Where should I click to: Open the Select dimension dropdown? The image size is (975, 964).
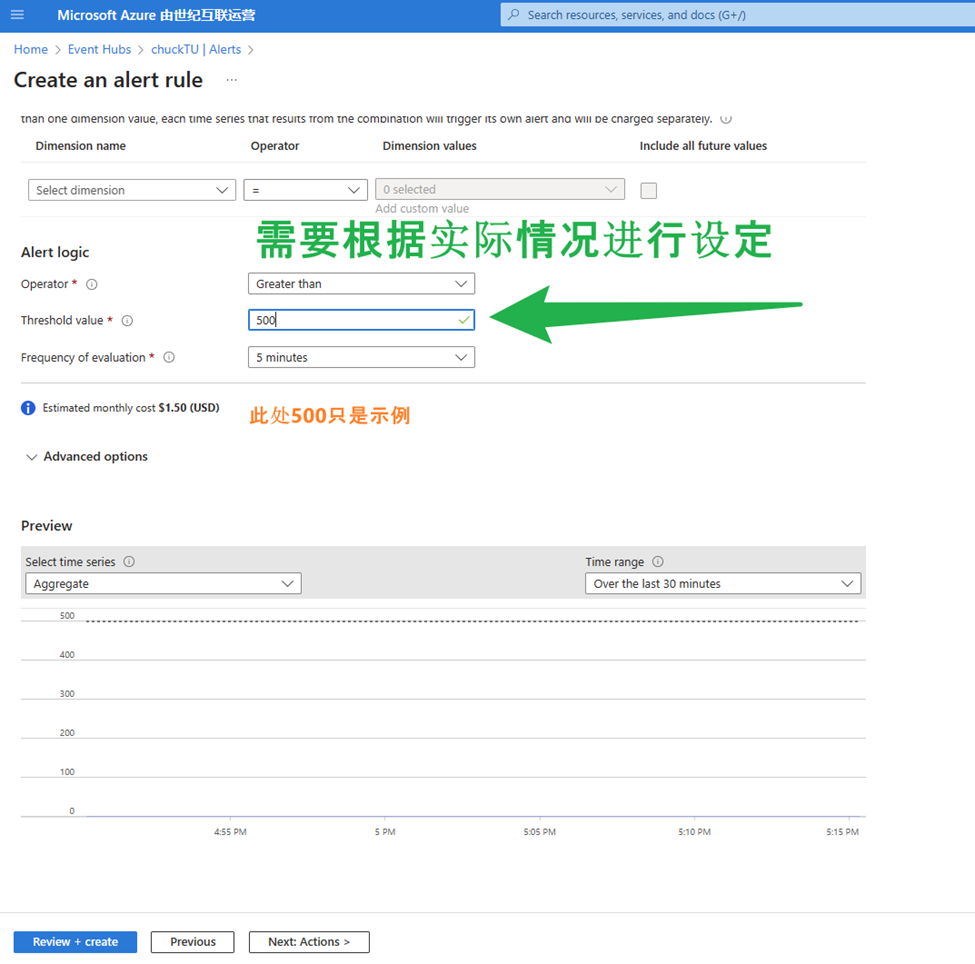click(132, 190)
